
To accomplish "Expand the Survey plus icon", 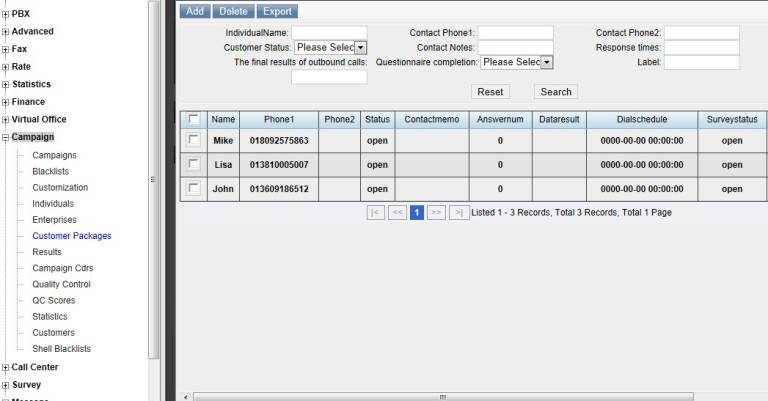I will pos(6,385).
